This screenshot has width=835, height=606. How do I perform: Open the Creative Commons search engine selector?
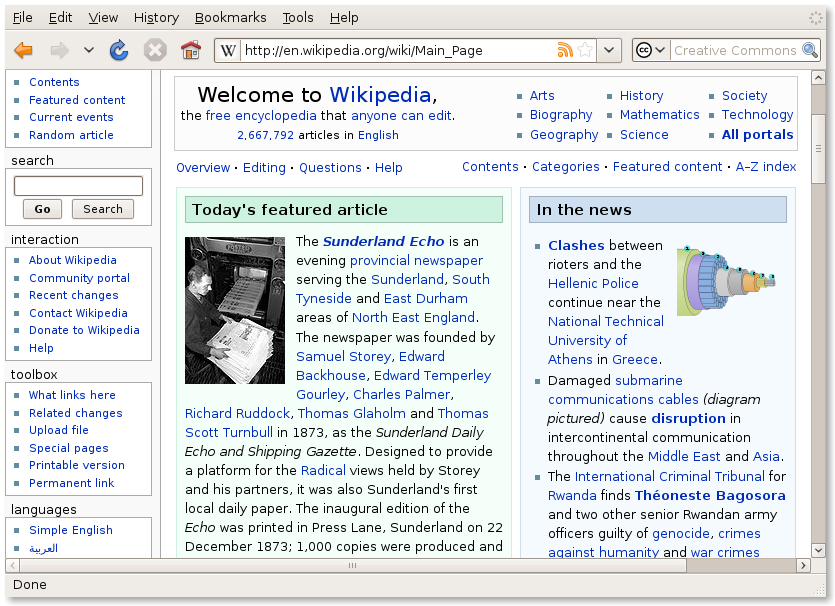650,51
